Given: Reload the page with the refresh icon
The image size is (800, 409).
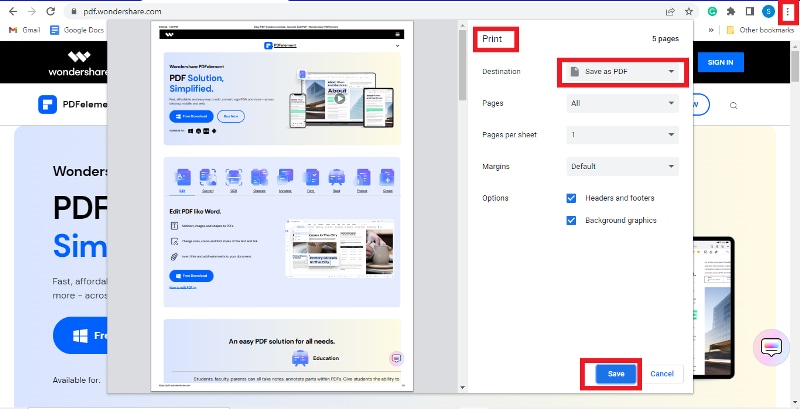Looking at the screenshot, I should [x=51, y=11].
